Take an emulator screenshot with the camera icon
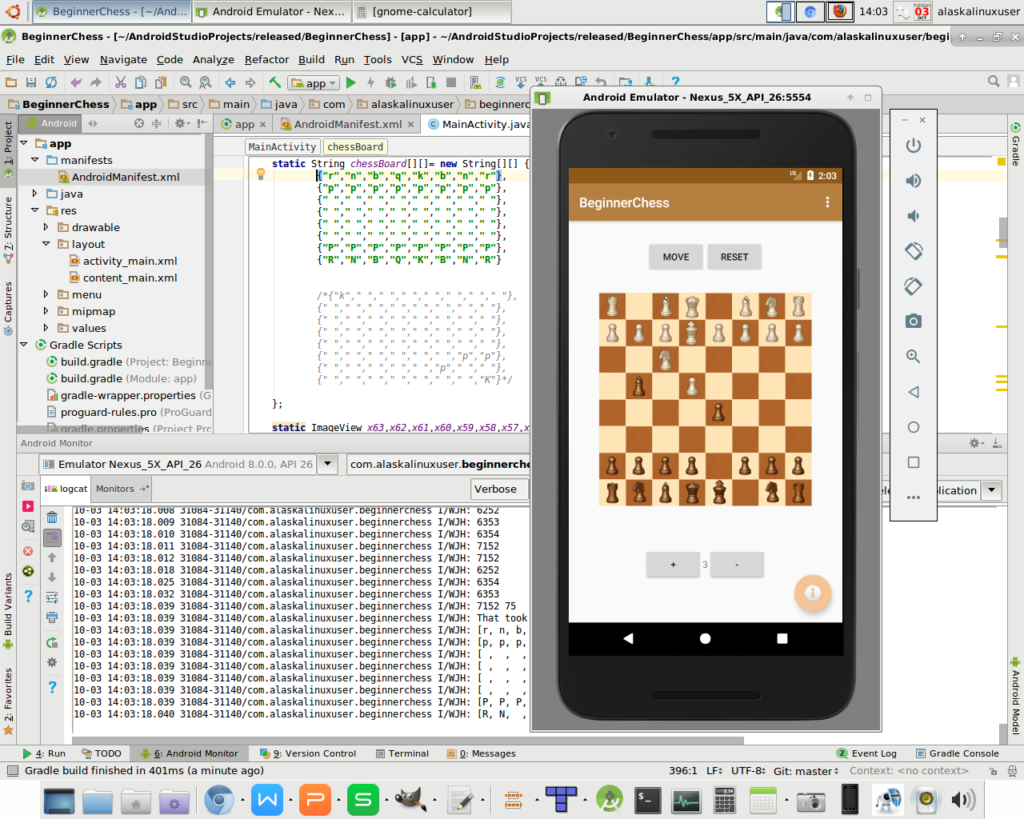The width and height of the screenshot is (1024, 819). (912, 321)
